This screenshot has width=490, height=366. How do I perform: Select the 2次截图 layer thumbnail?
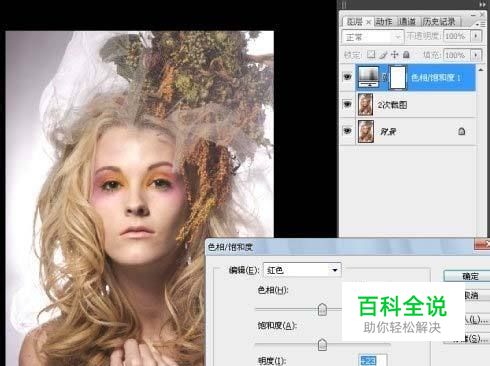(365, 105)
